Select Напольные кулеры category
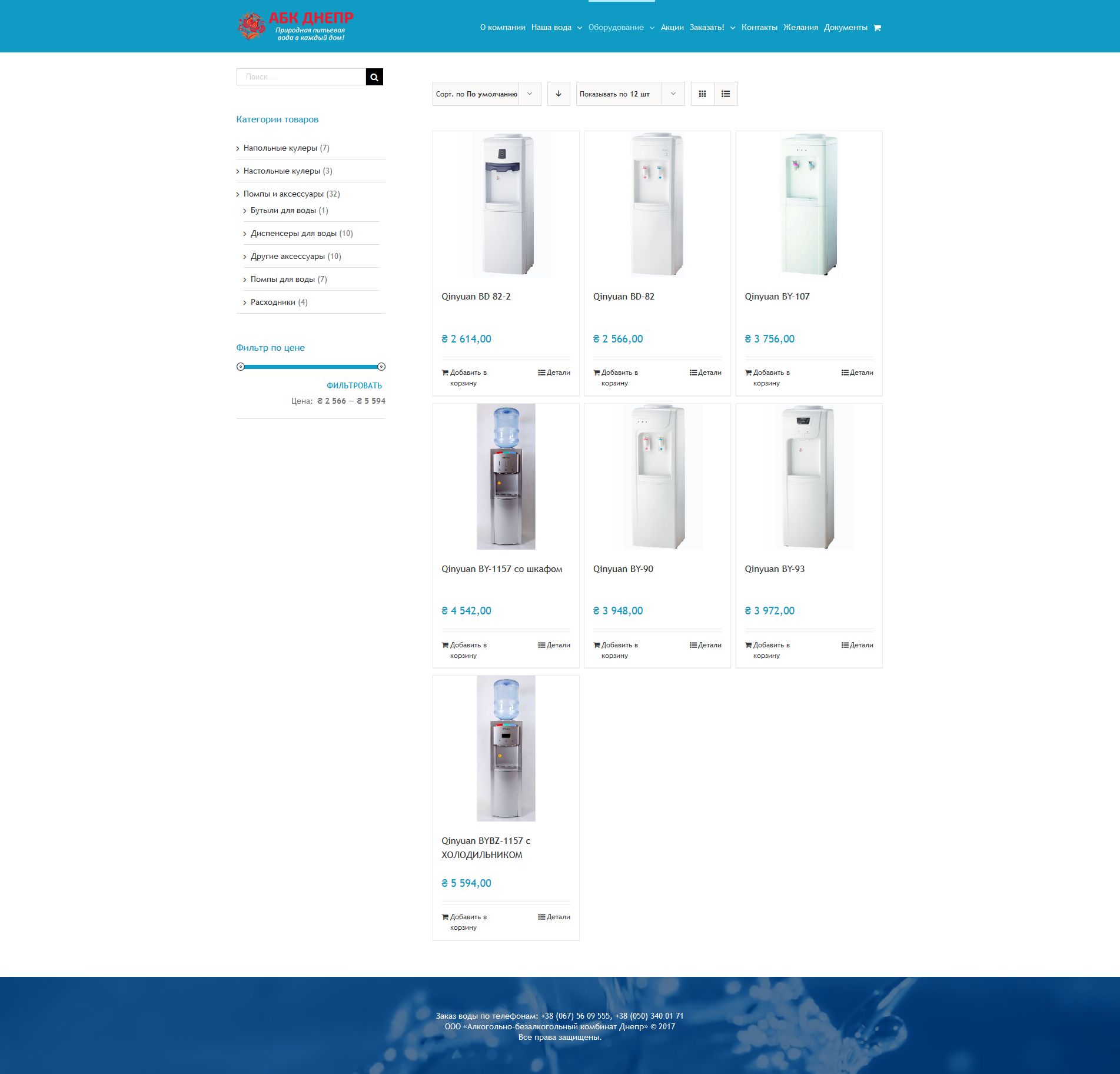The width and height of the screenshot is (1120, 1074). (x=280, y=148)
